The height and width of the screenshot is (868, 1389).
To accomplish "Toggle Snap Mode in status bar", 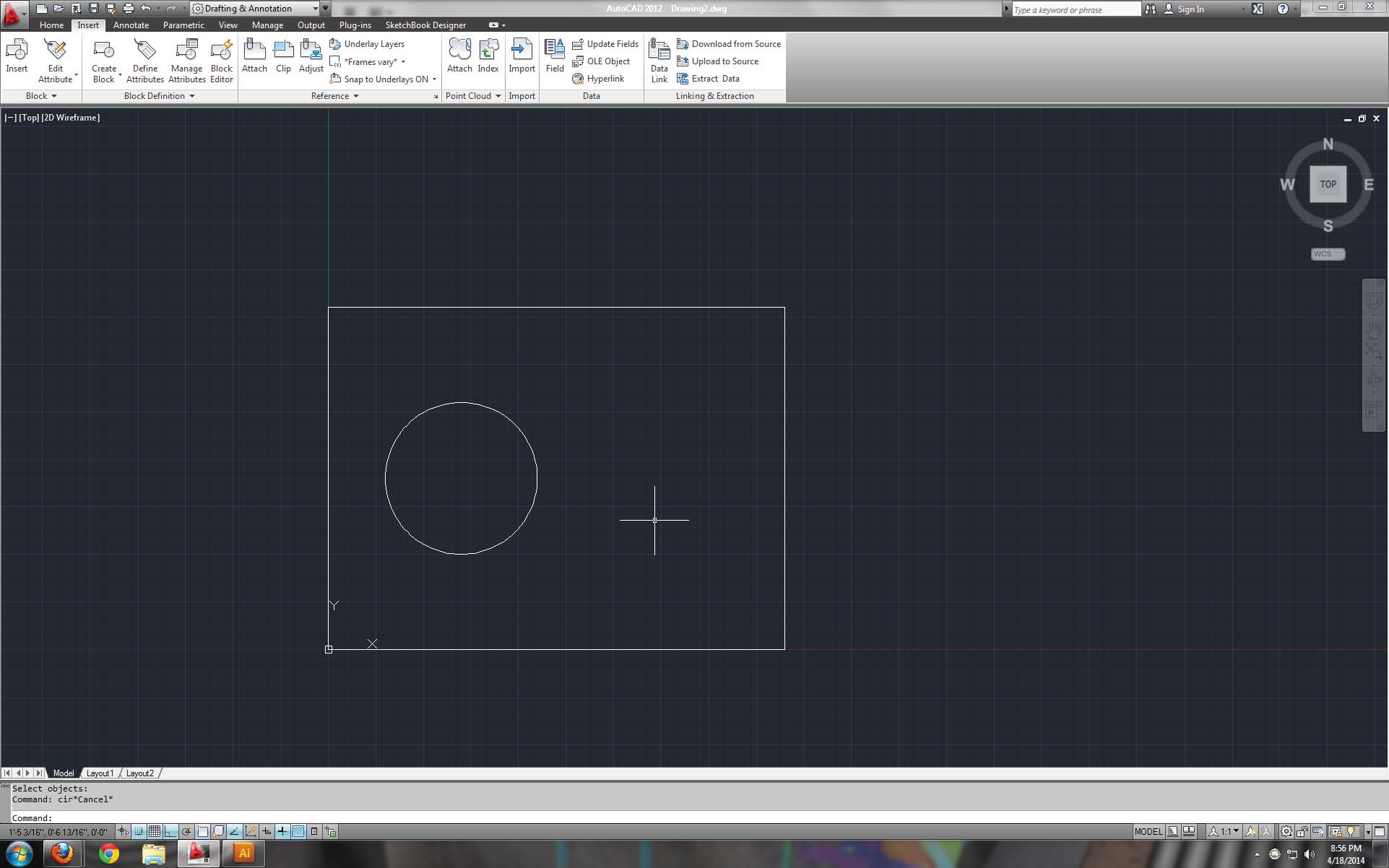I will pyautogui.click(x=139, y=832).
